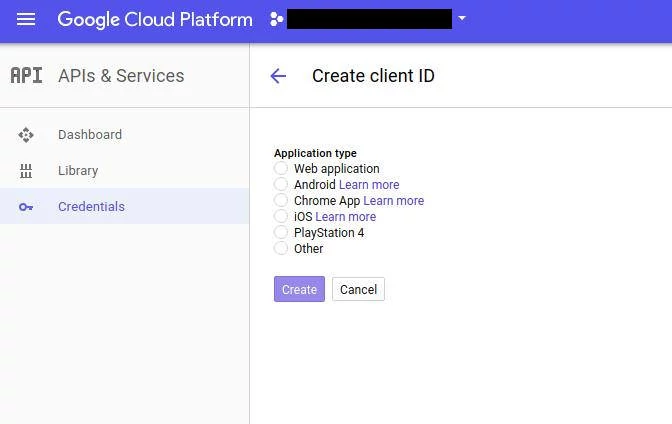Click the redacted project name field
672x424 pixels.
(369, 19)
